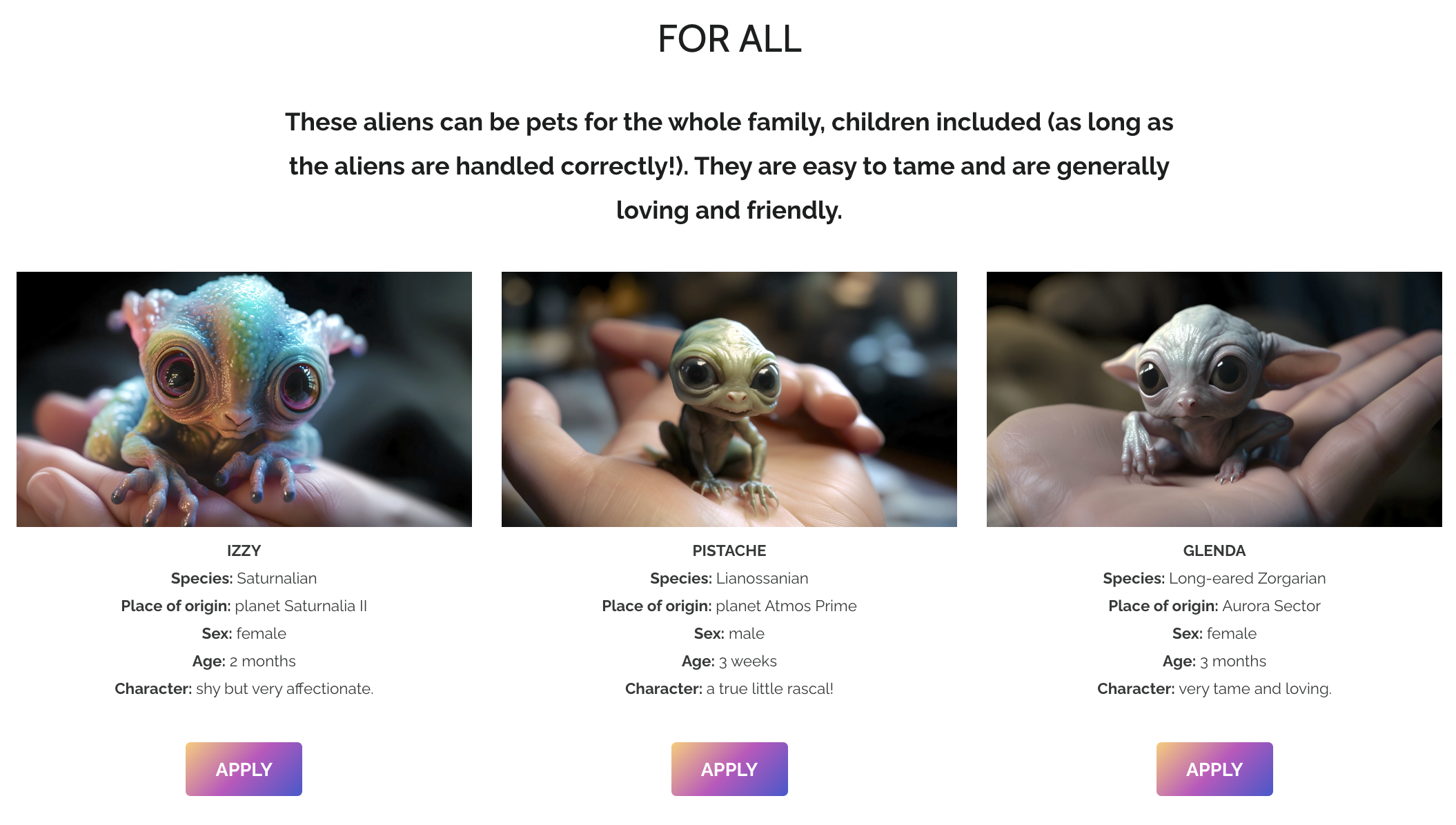Click the Aurora Sector origin text
1456x825 pixels.
1214,606
